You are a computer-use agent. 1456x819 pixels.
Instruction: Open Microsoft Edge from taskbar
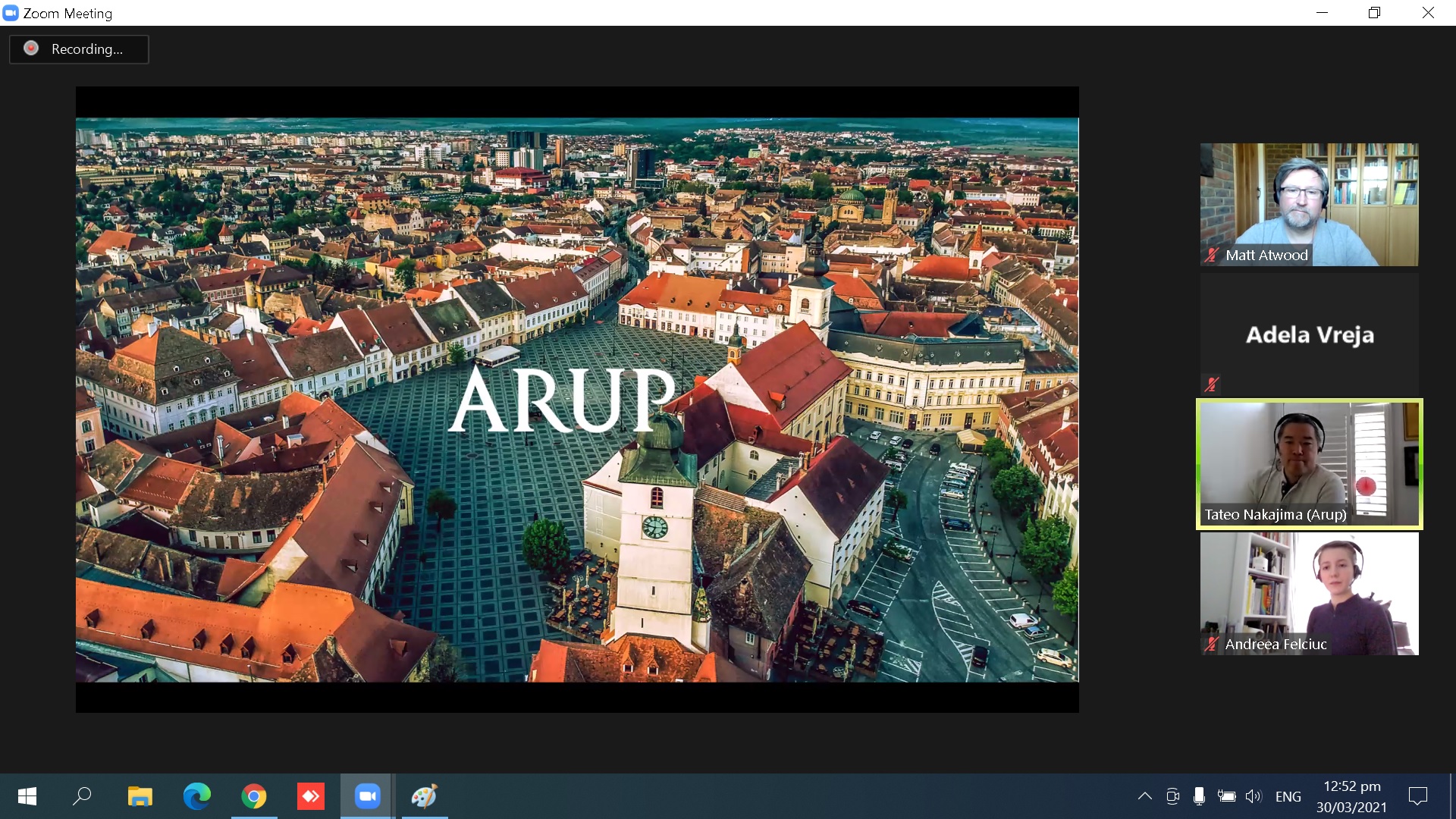tap(197, 796)
